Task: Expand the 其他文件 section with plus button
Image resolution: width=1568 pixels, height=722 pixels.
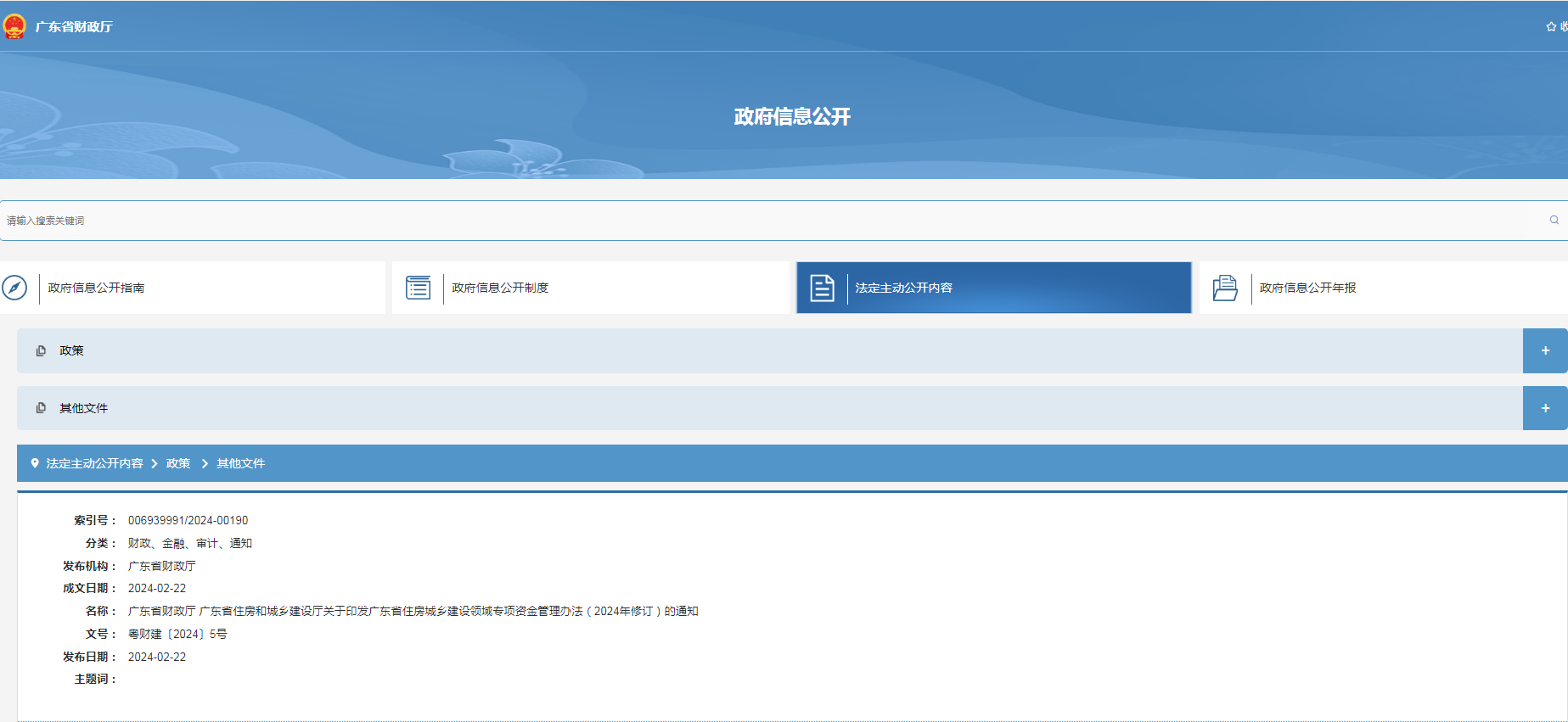Action: pyautogui.click(x=1545, y=408)
